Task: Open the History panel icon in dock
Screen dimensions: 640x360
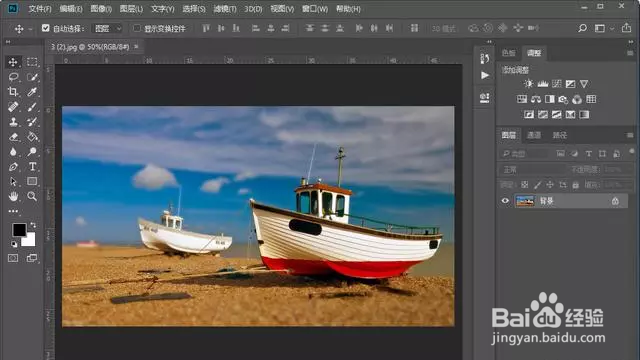Action: tap(484, 58)
